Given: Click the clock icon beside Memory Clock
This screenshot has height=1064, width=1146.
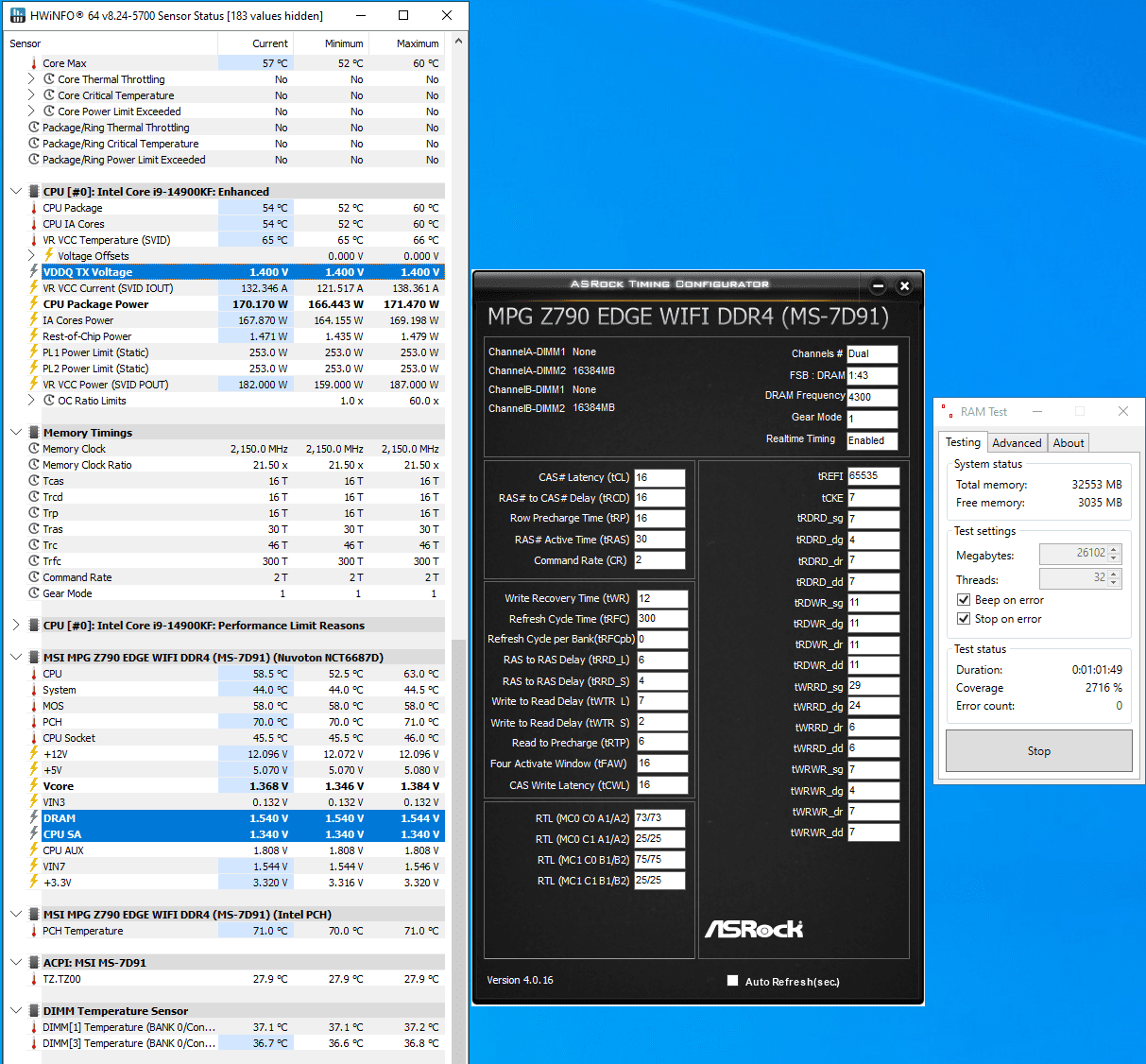Looking at the screenshot, I should tap(34, 449).
